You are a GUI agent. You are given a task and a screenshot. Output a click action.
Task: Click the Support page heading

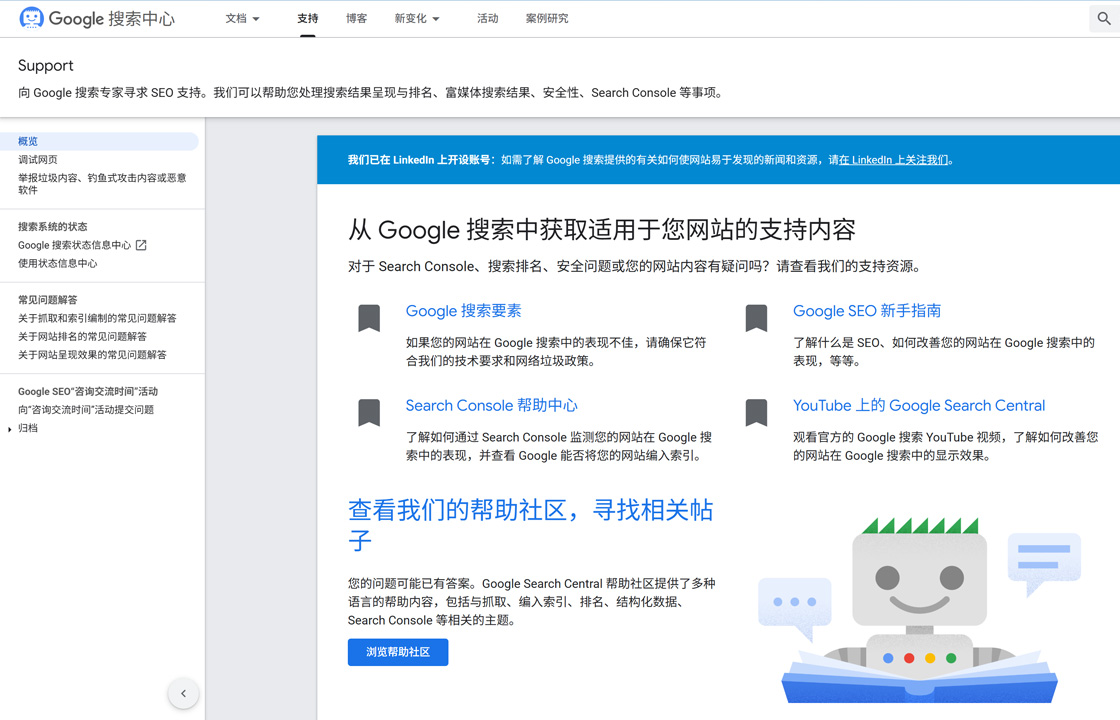pos(46,65)
